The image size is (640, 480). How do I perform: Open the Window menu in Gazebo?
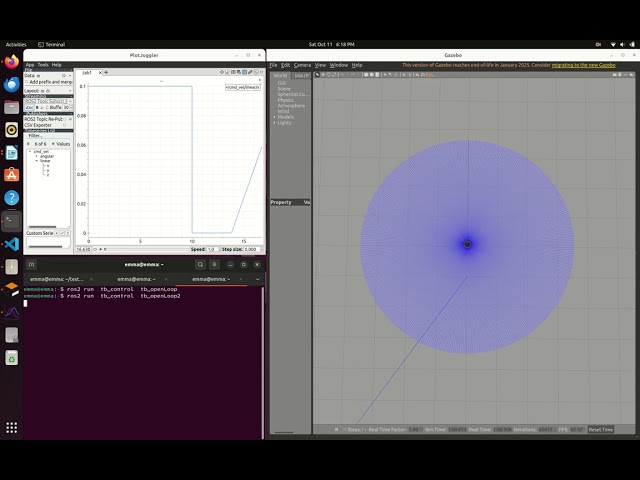click(x=338, y=65)
